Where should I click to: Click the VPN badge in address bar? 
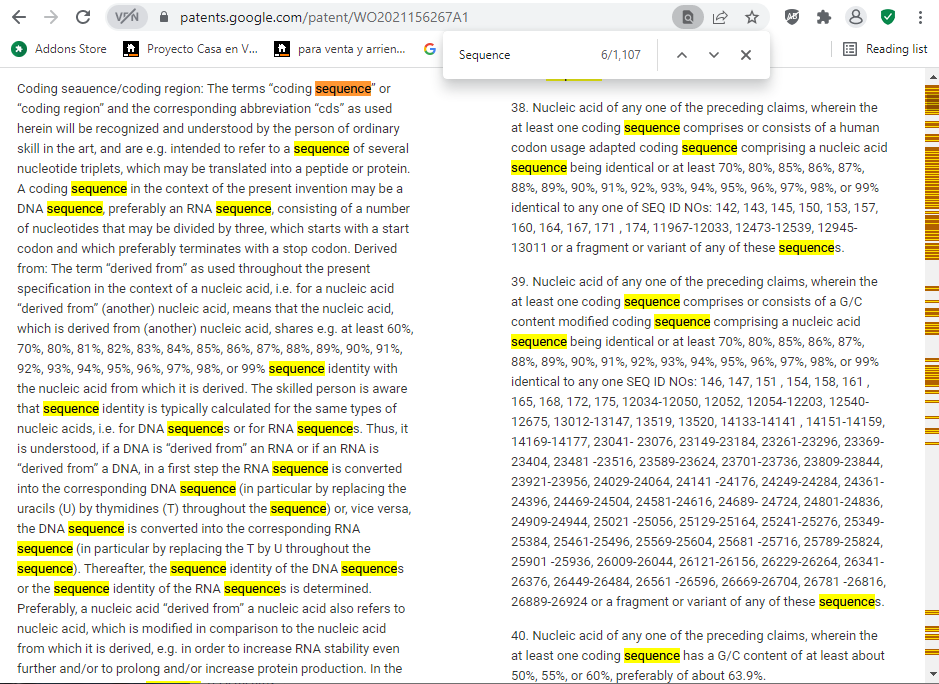[127, 17]
